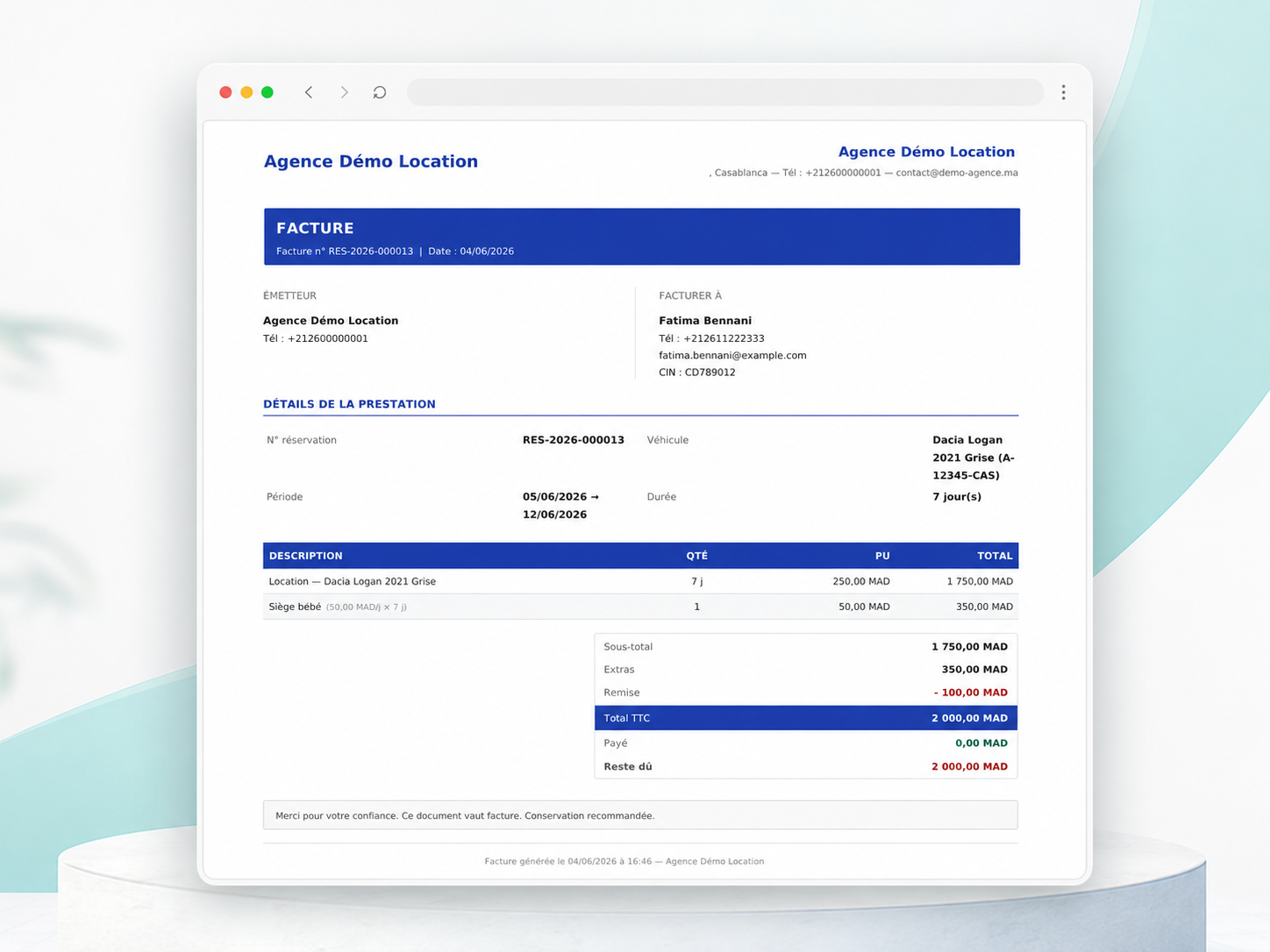Click the blue FACTURE banner

click(641, 237)
